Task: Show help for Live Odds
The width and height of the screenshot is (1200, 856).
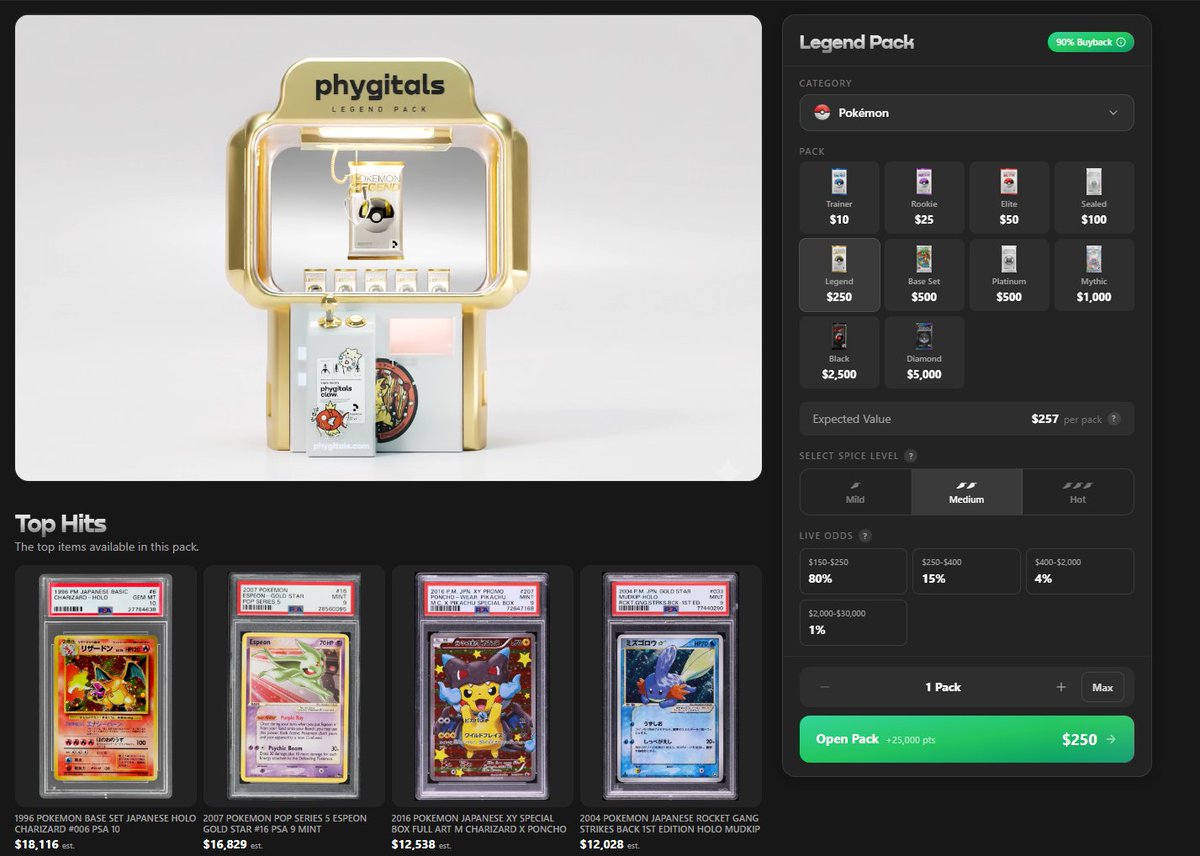Action: (865, 536)
